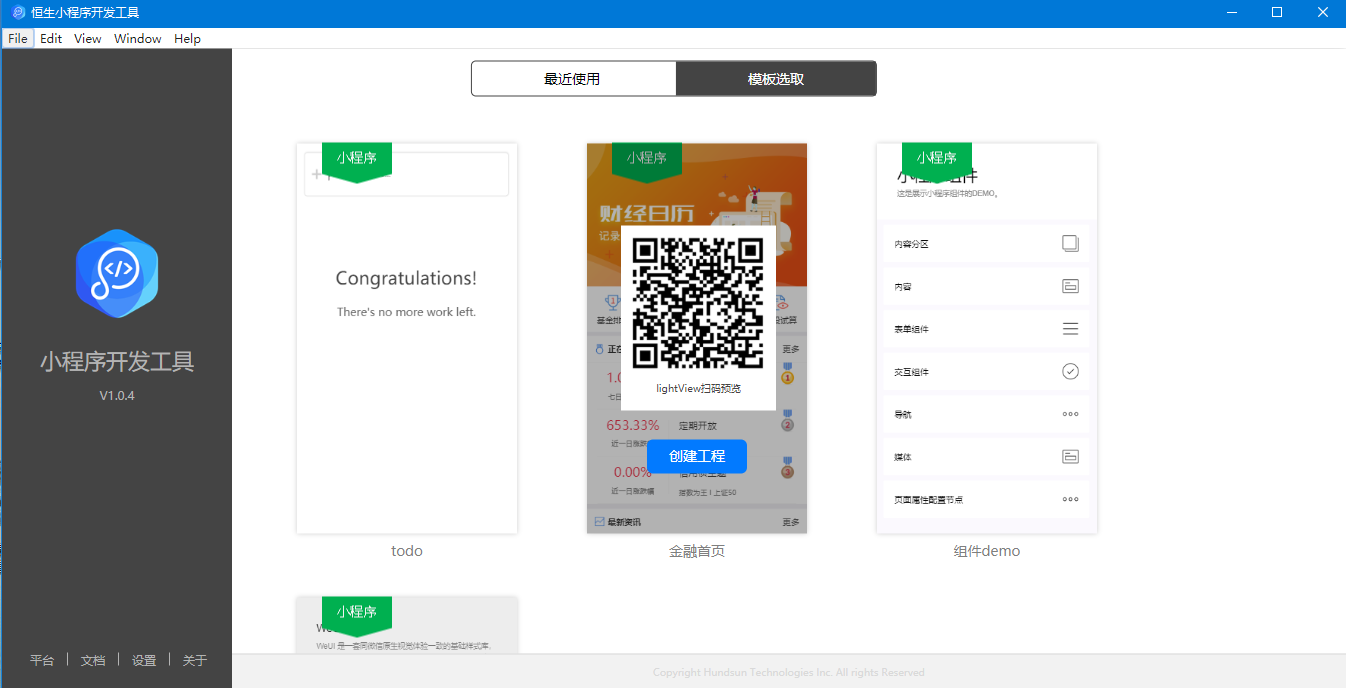Click the 表单组件 hamburger icon
The height and width of the screenshot is (688, 1346).
click(1070, 329)
